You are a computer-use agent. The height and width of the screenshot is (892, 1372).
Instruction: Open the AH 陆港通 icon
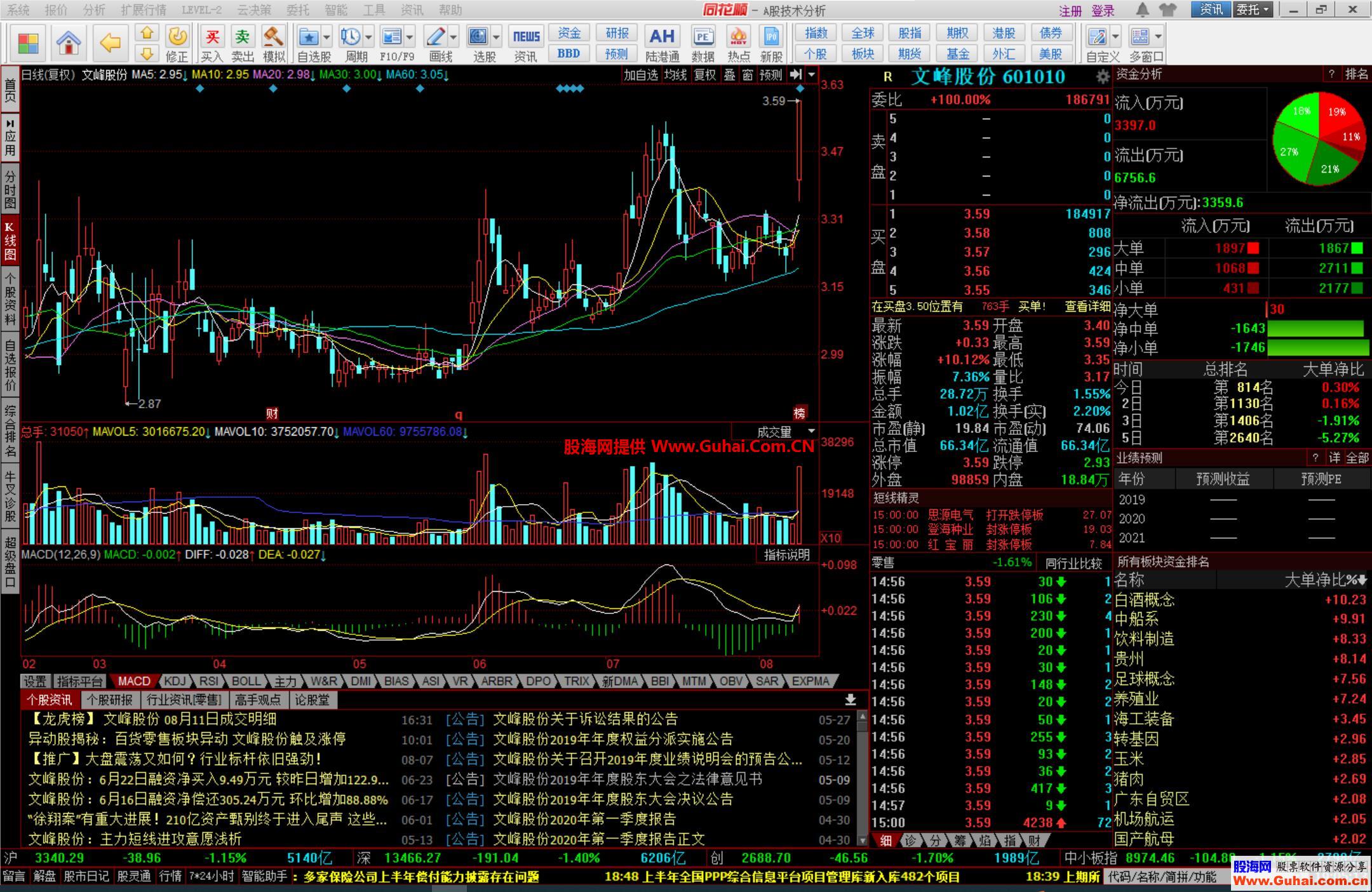coord(662,36)
